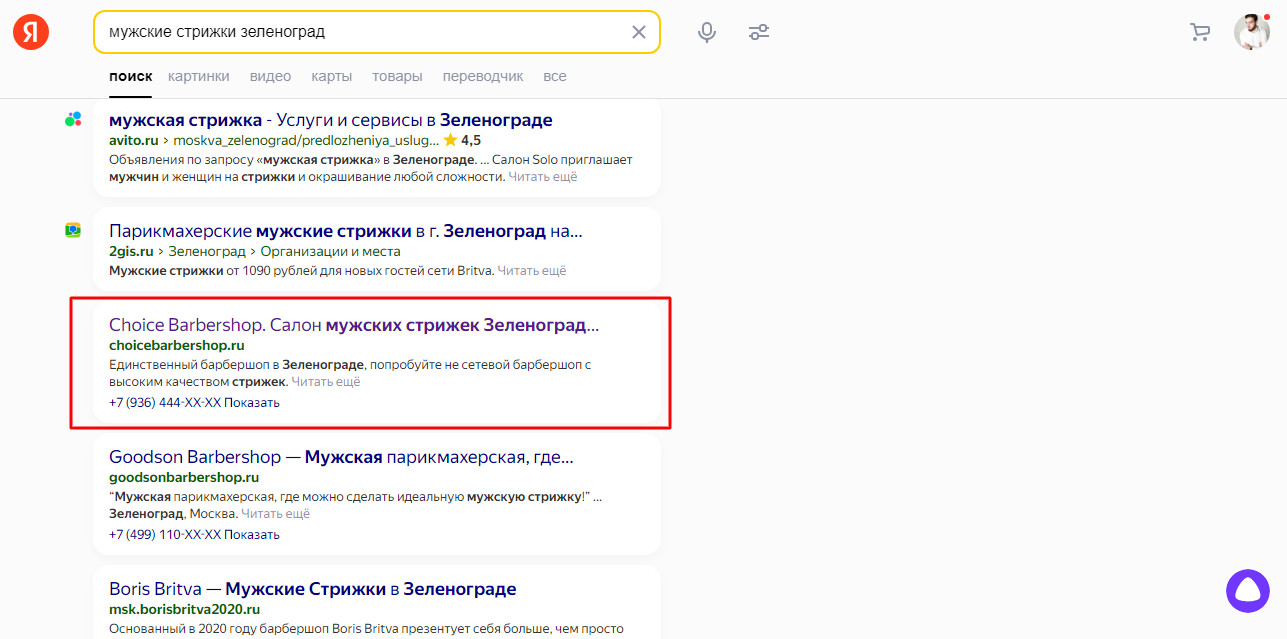
Task: Click Читать ещё under Goodson result
Action: coord(276,513)
